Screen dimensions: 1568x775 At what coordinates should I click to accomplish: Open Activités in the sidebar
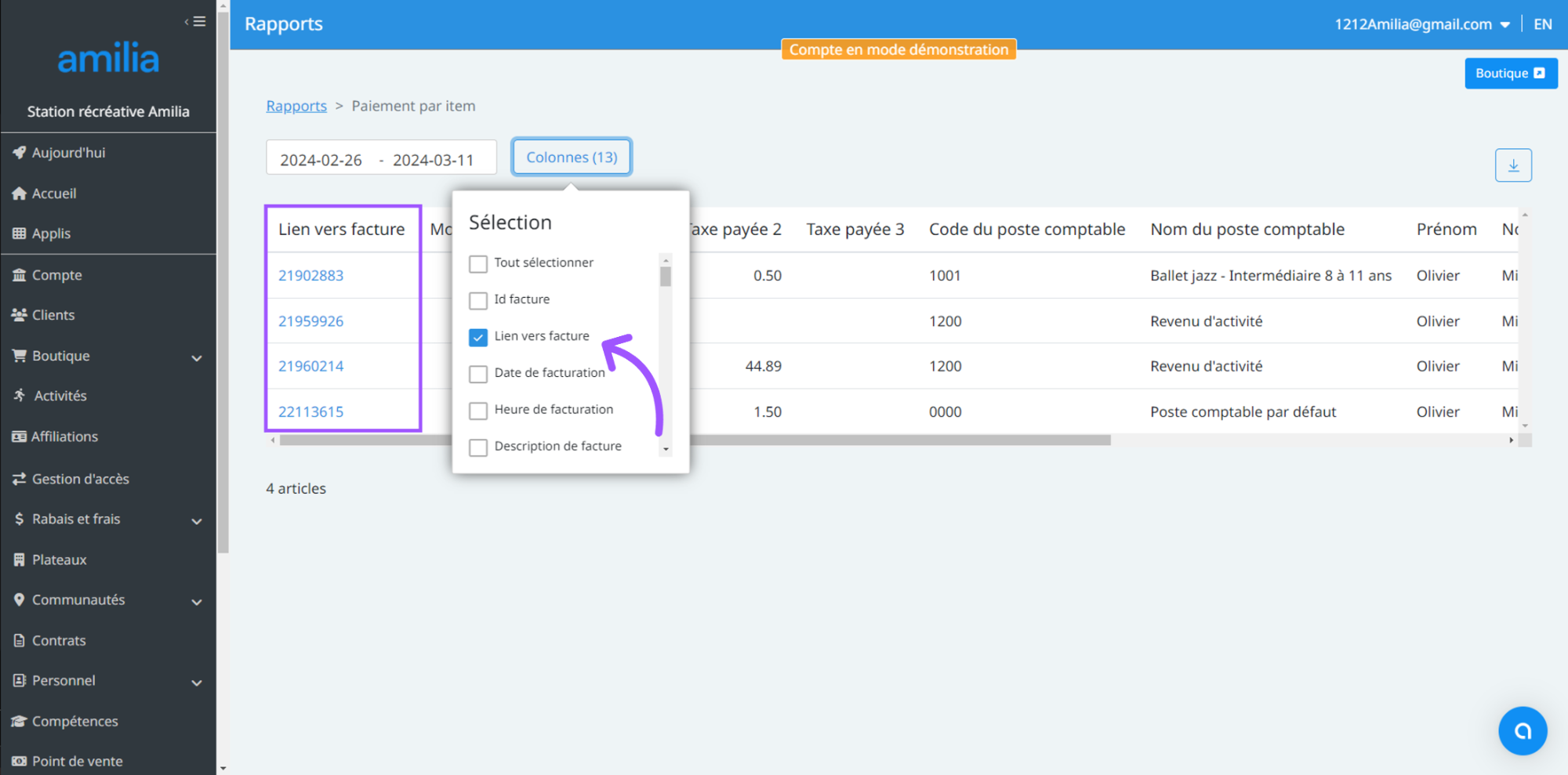[x=60, y=396]
